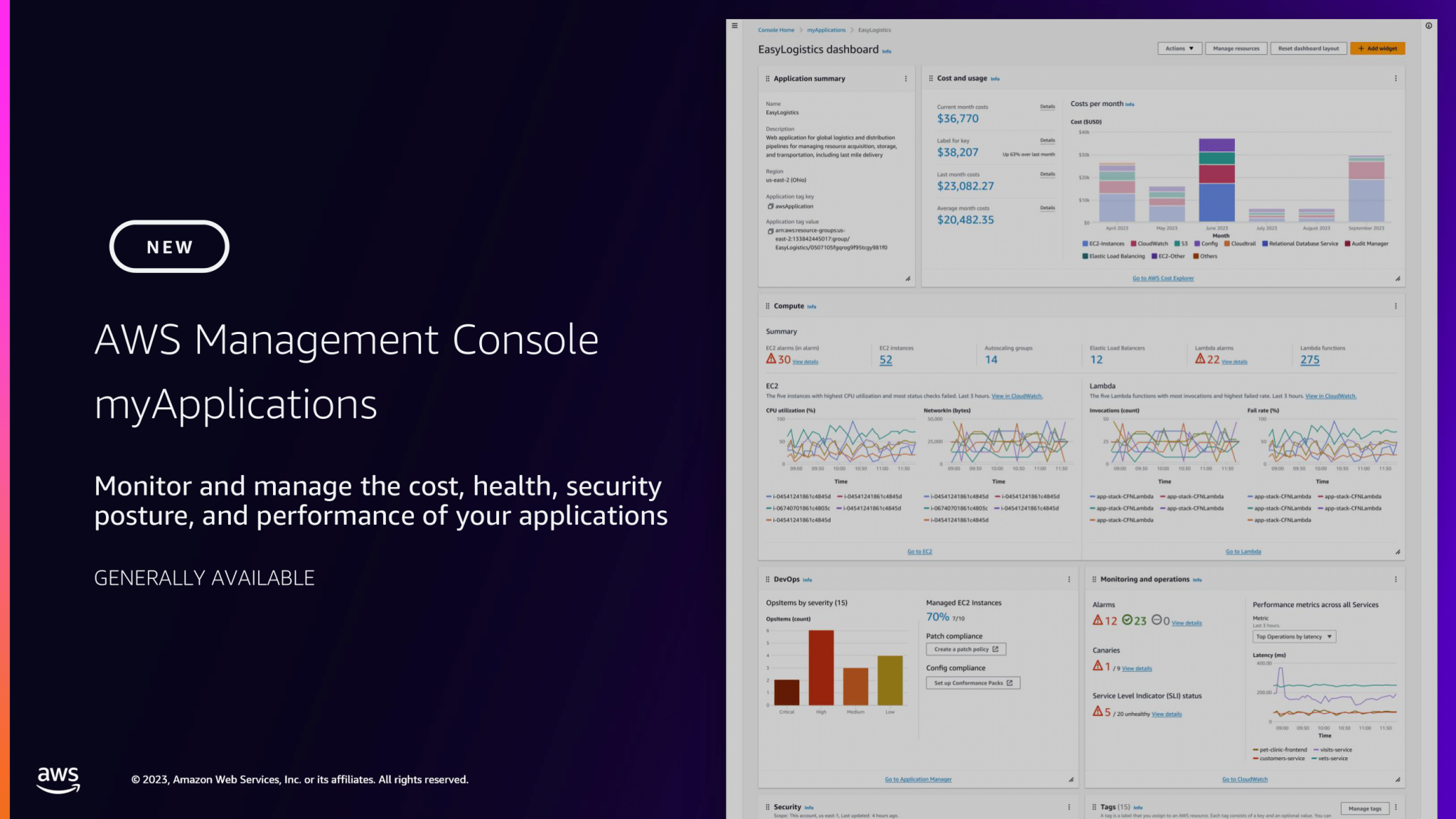Open Lambda functions count 275 link
This screenshot has height=819, width=1456.
coord(1309,360)
